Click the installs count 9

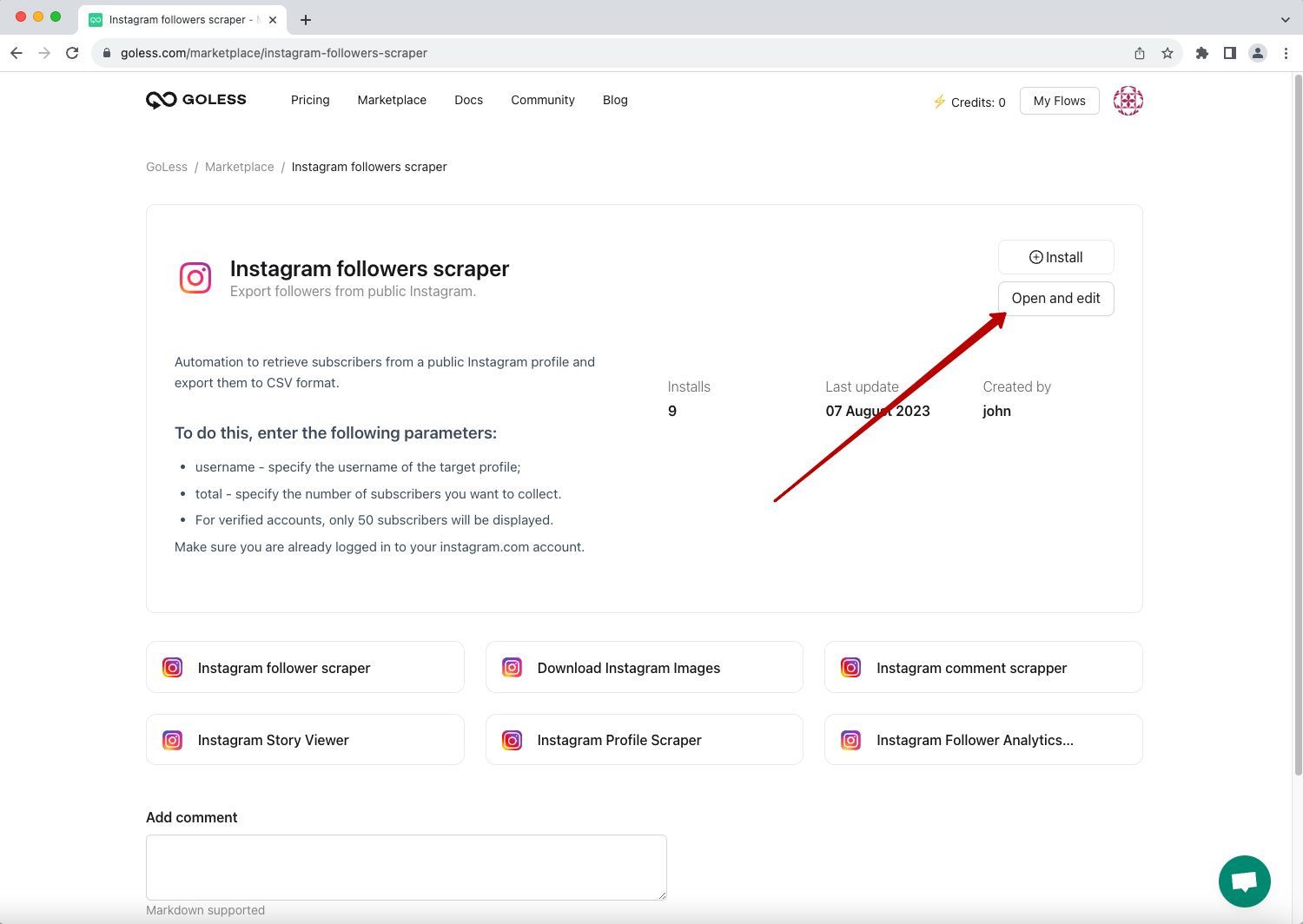672,411
